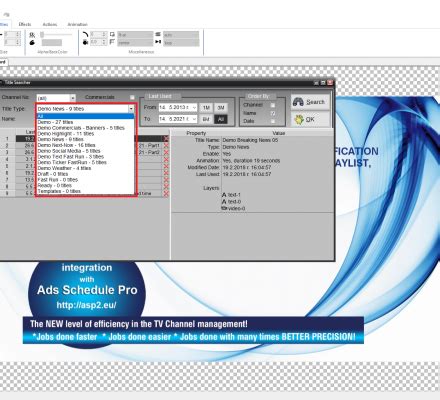Screen dimensions: 440x400
Task: Delete row 4 with red X icon
Action: (166, 159)
